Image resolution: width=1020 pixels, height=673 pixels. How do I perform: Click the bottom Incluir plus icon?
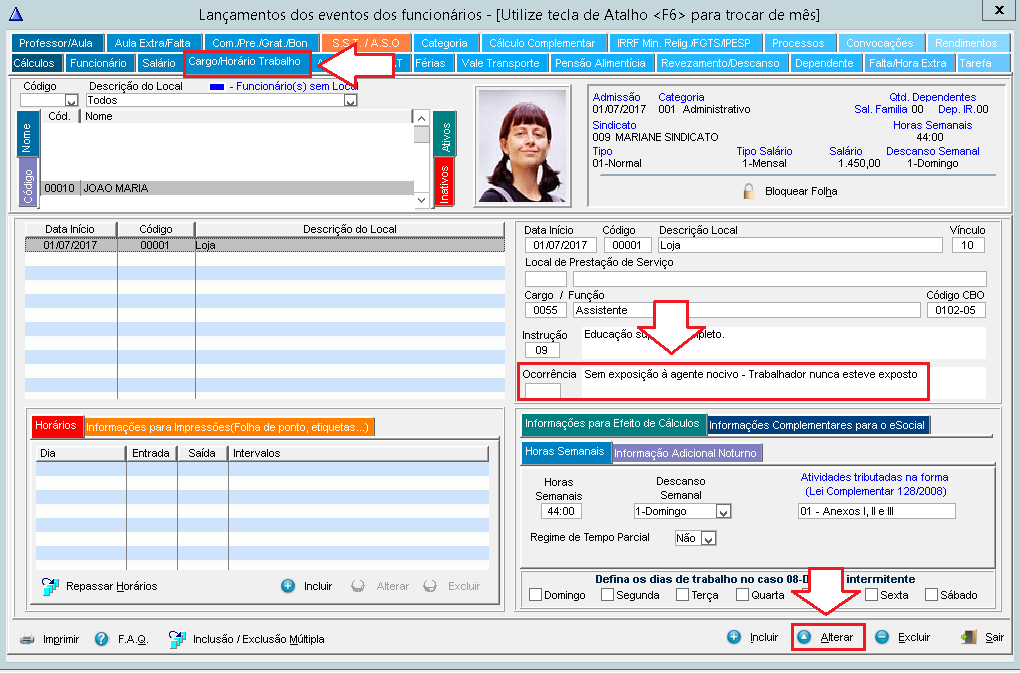click(x=734, y=637)
